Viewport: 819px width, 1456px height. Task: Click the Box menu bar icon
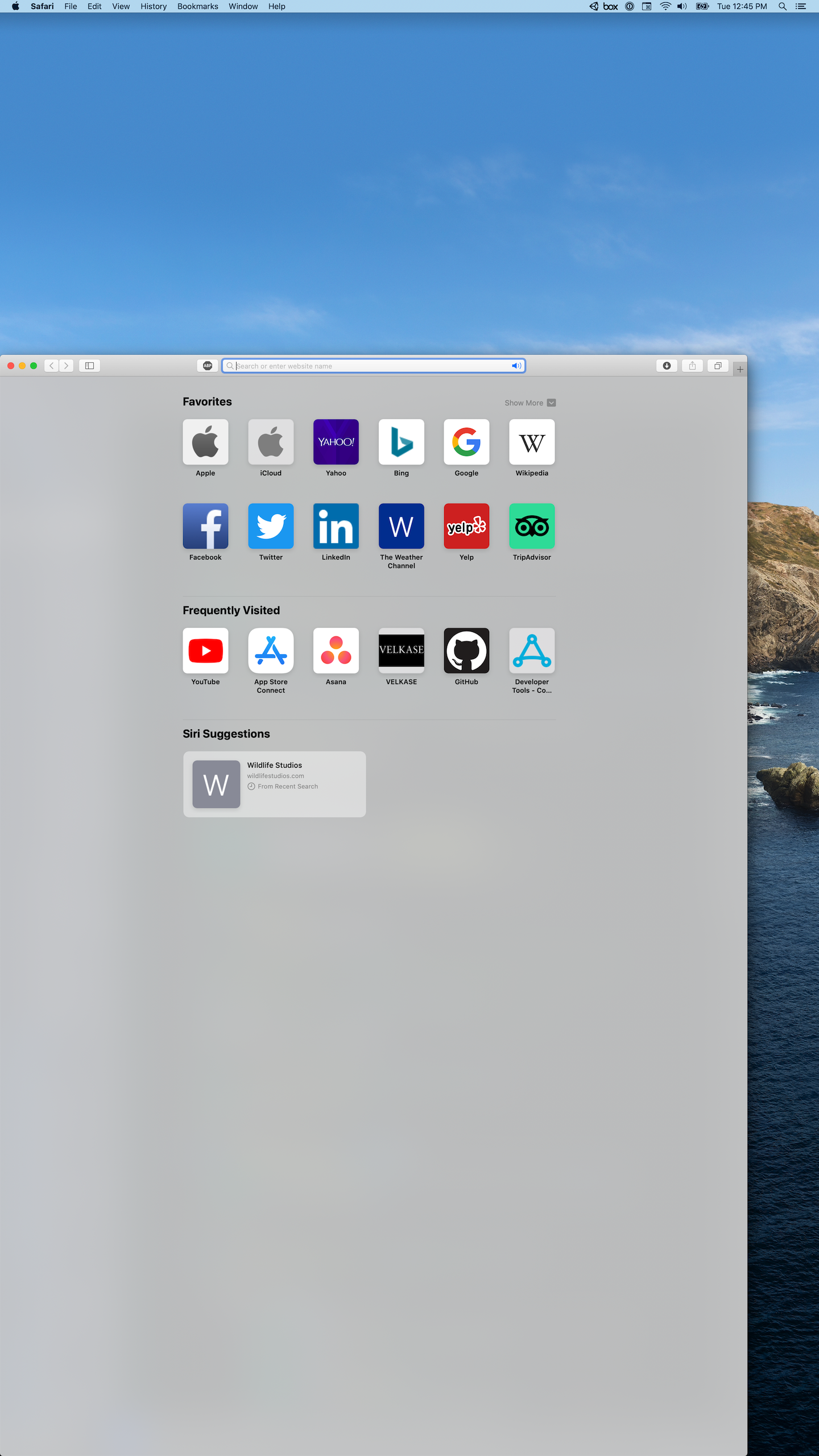tap(610, 6)
